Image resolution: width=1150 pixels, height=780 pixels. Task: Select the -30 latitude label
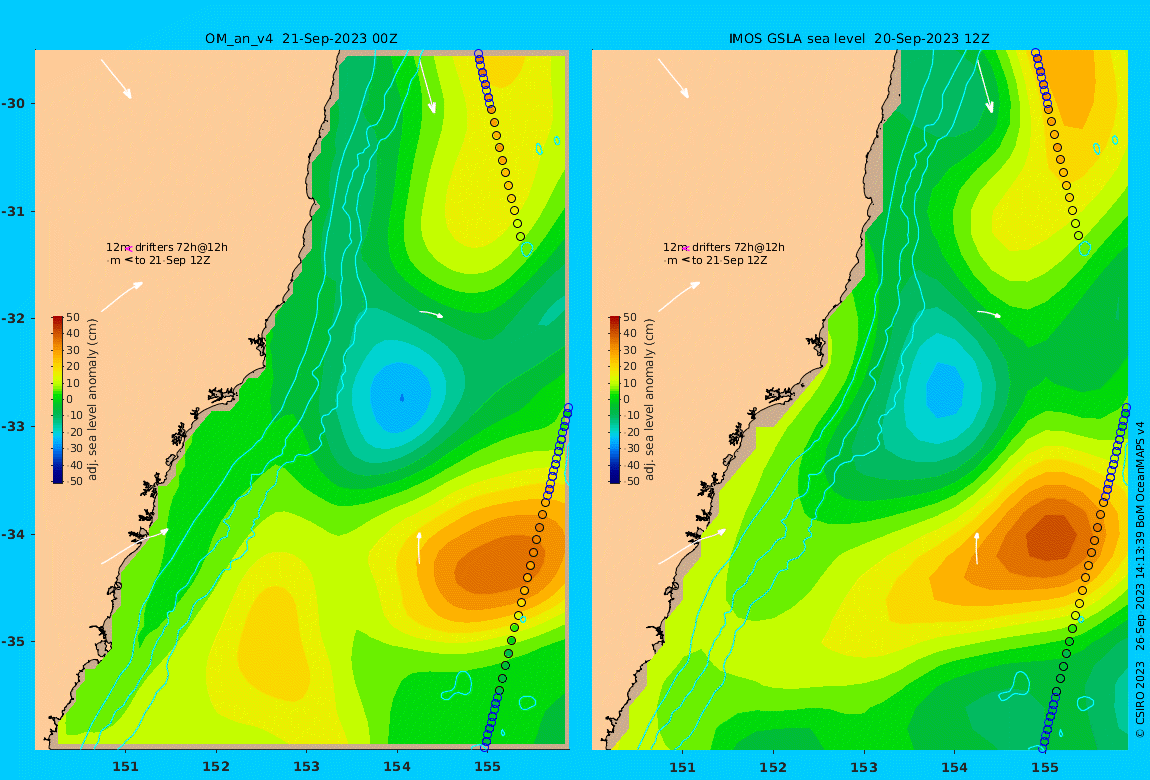tap(12, 103)
